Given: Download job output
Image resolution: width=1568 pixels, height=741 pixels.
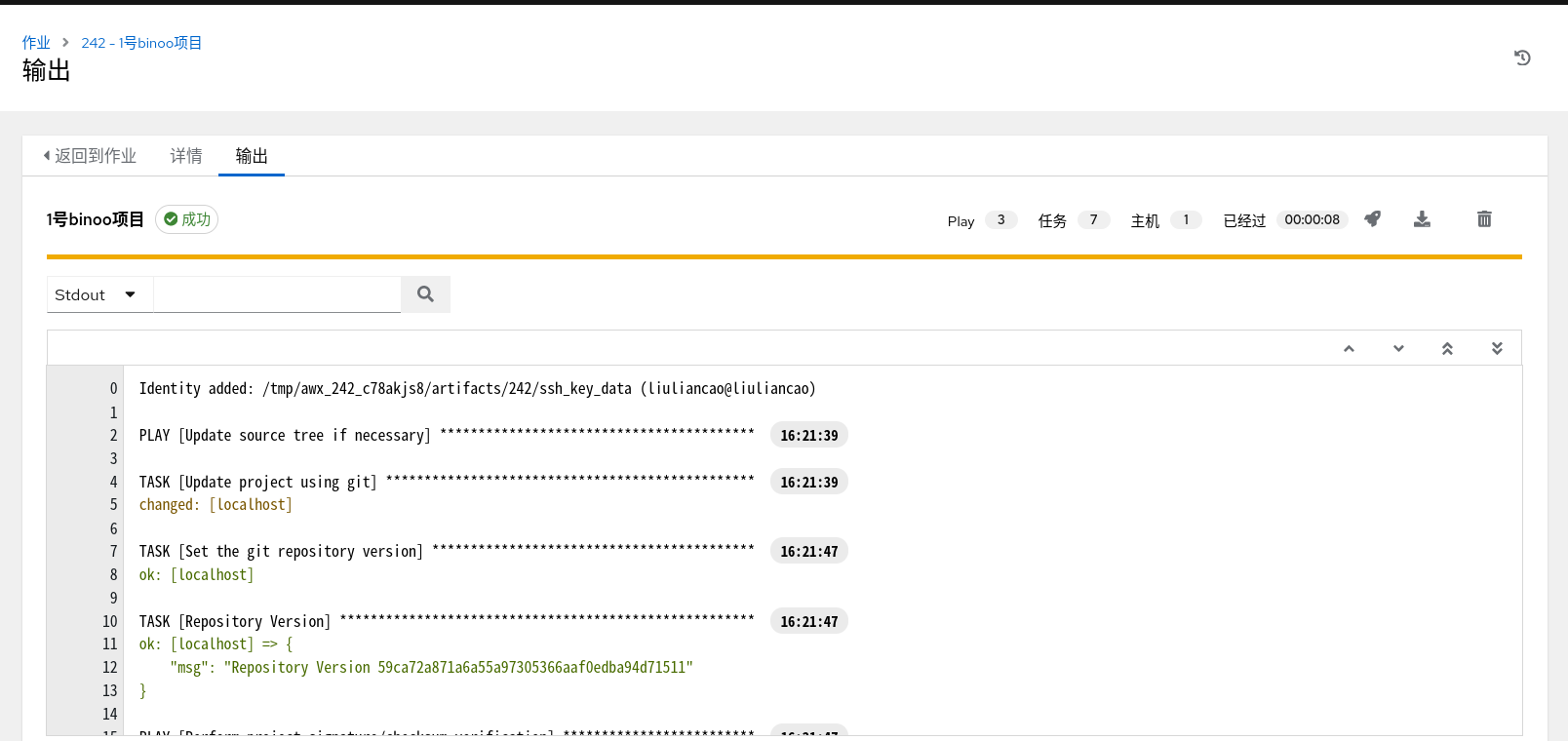Looking at the screenshot, I should click(x=1423, y=219).
